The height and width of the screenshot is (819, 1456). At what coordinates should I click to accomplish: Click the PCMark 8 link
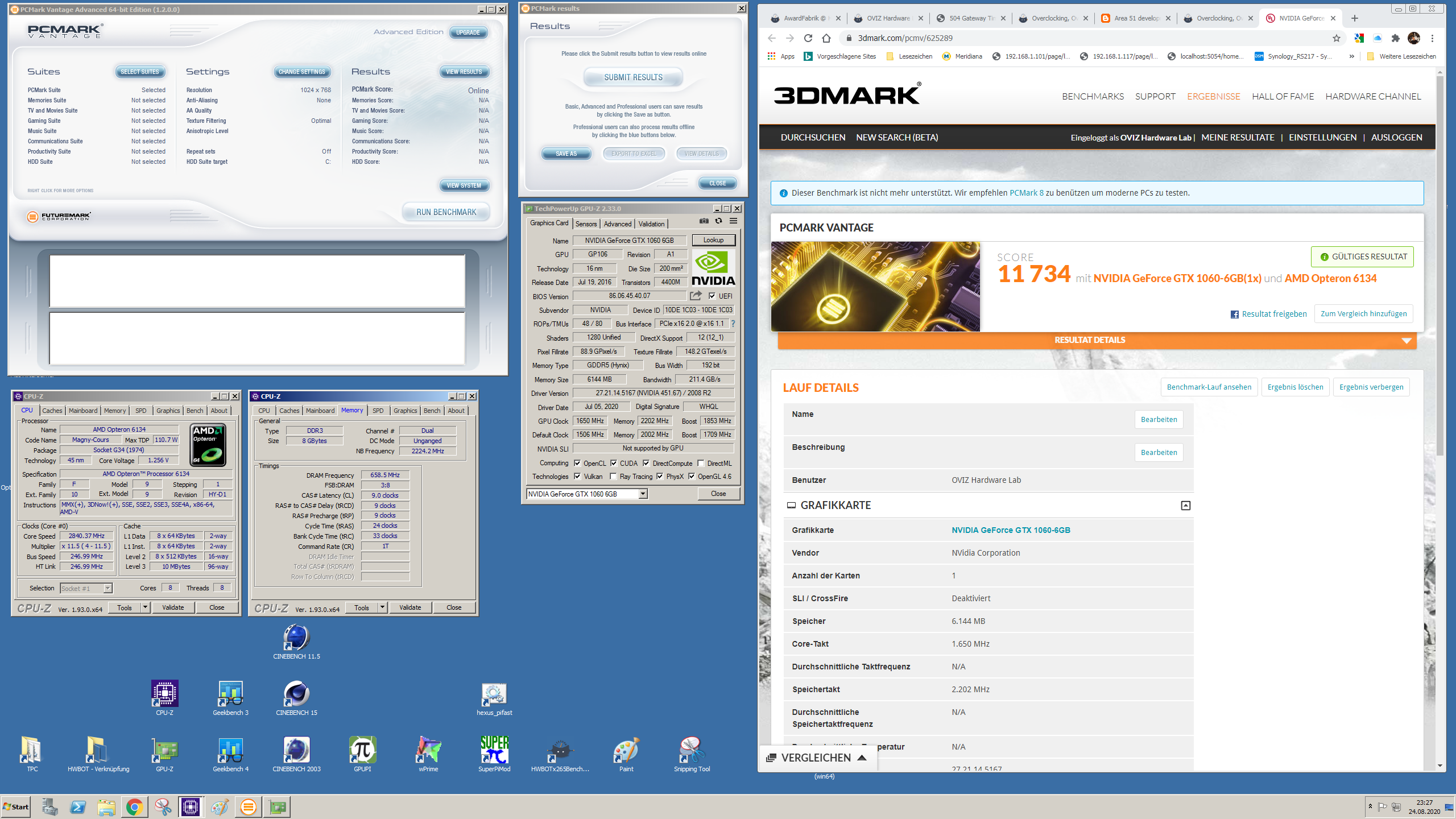tap(1027, 193)
